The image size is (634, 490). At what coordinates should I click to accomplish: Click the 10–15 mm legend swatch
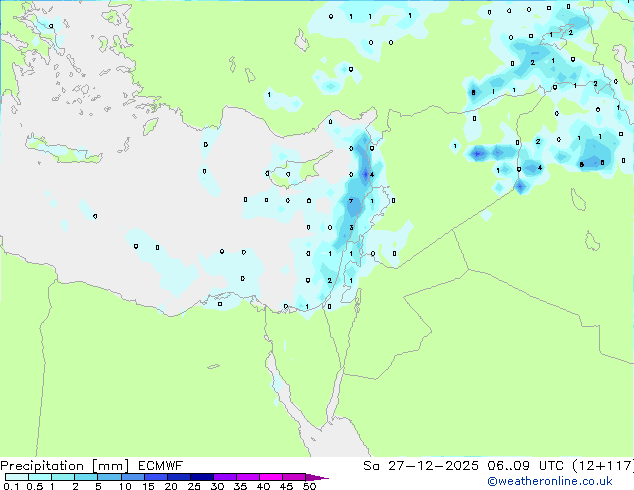coord(132,477)
